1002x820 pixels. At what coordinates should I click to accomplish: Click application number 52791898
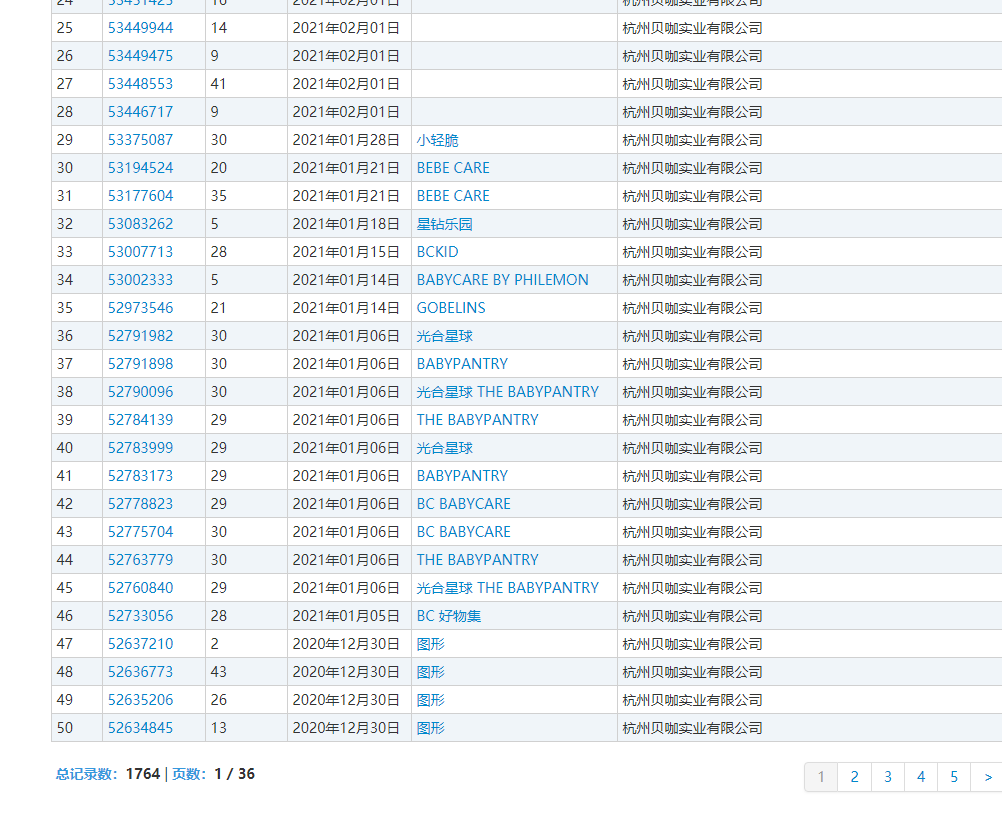point(140,364)
